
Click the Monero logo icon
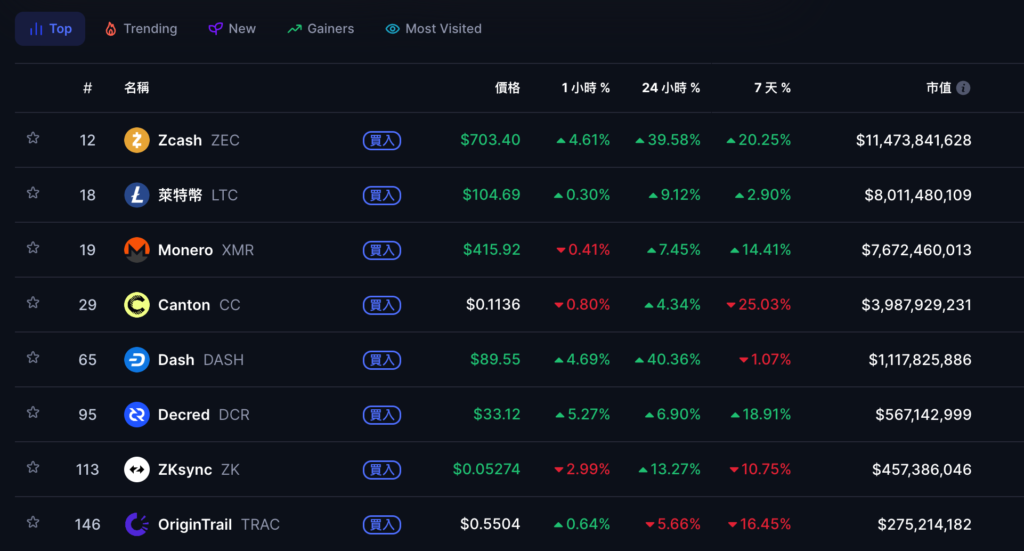click(137, 250)
